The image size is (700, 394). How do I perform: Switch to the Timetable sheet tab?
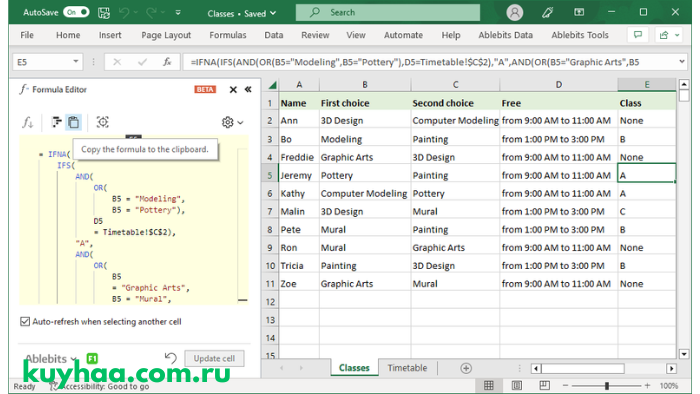[x=407, y=368]
